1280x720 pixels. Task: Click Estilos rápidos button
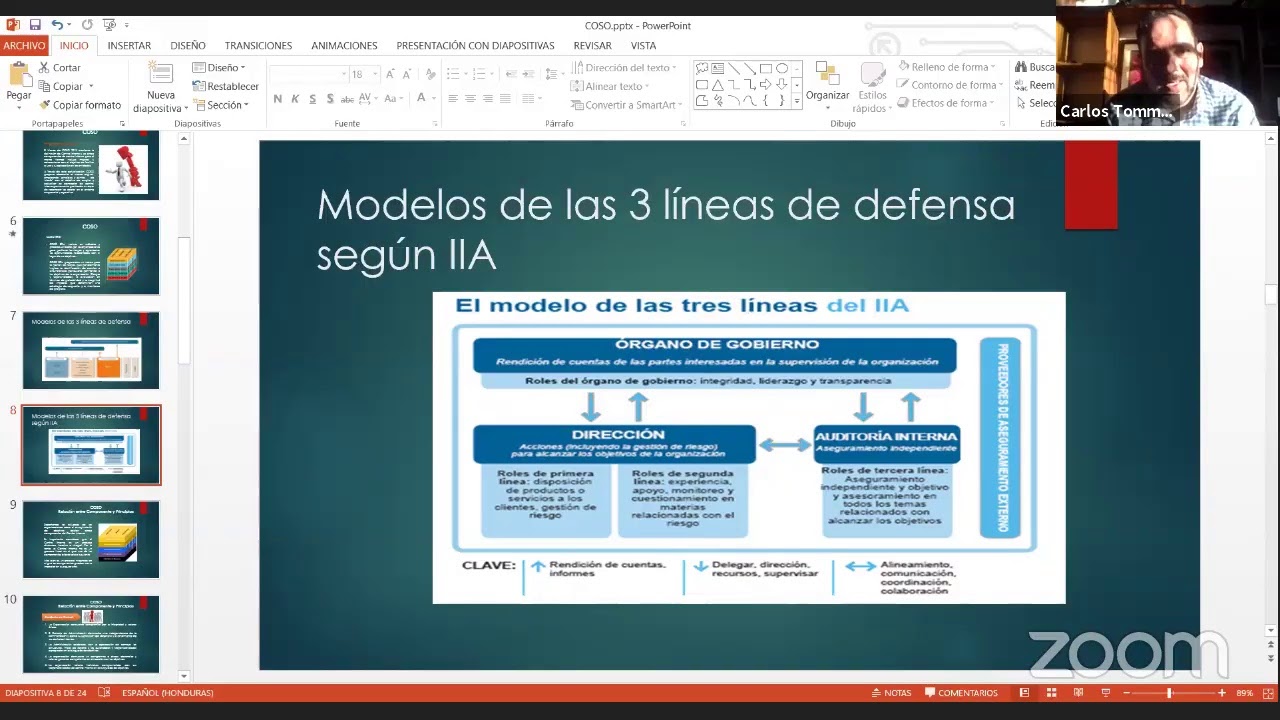(871, 88)
